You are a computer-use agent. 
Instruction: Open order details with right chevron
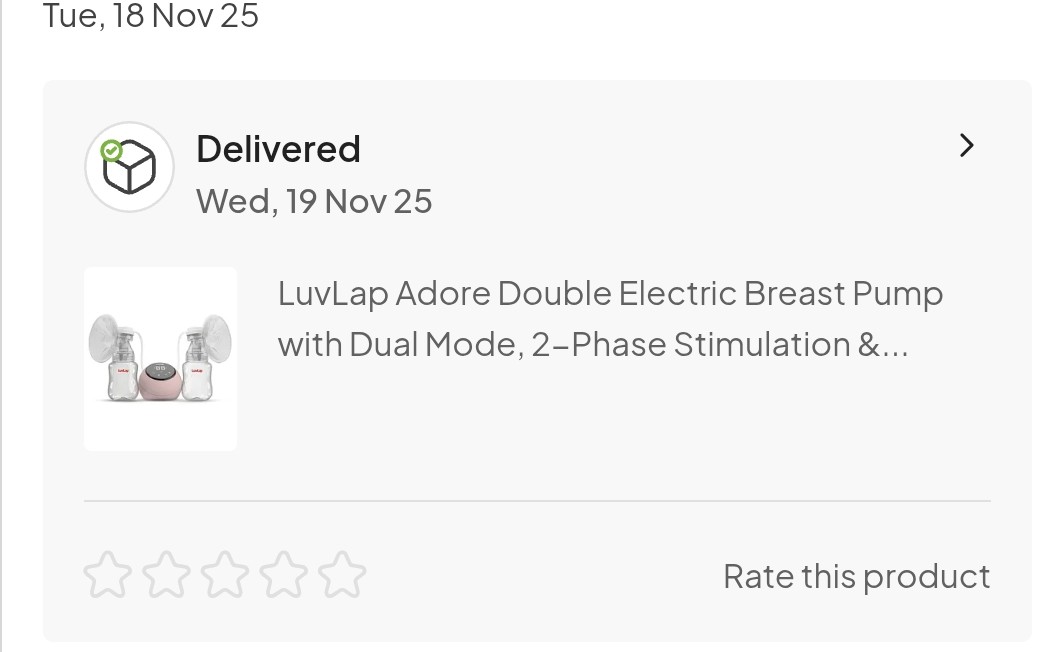click(x=966, y=146)
